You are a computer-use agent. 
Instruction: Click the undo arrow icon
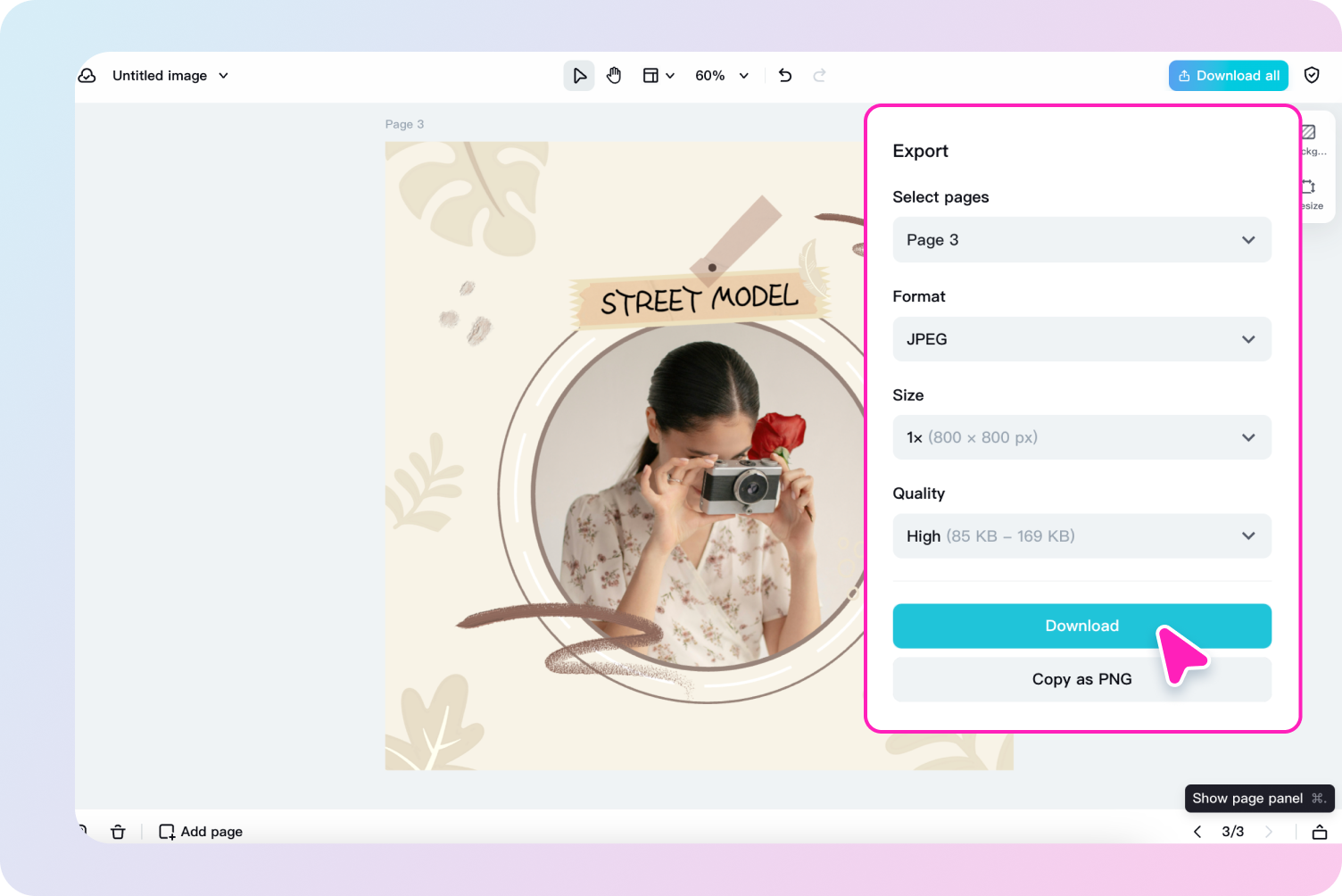(x=784, y=75)
